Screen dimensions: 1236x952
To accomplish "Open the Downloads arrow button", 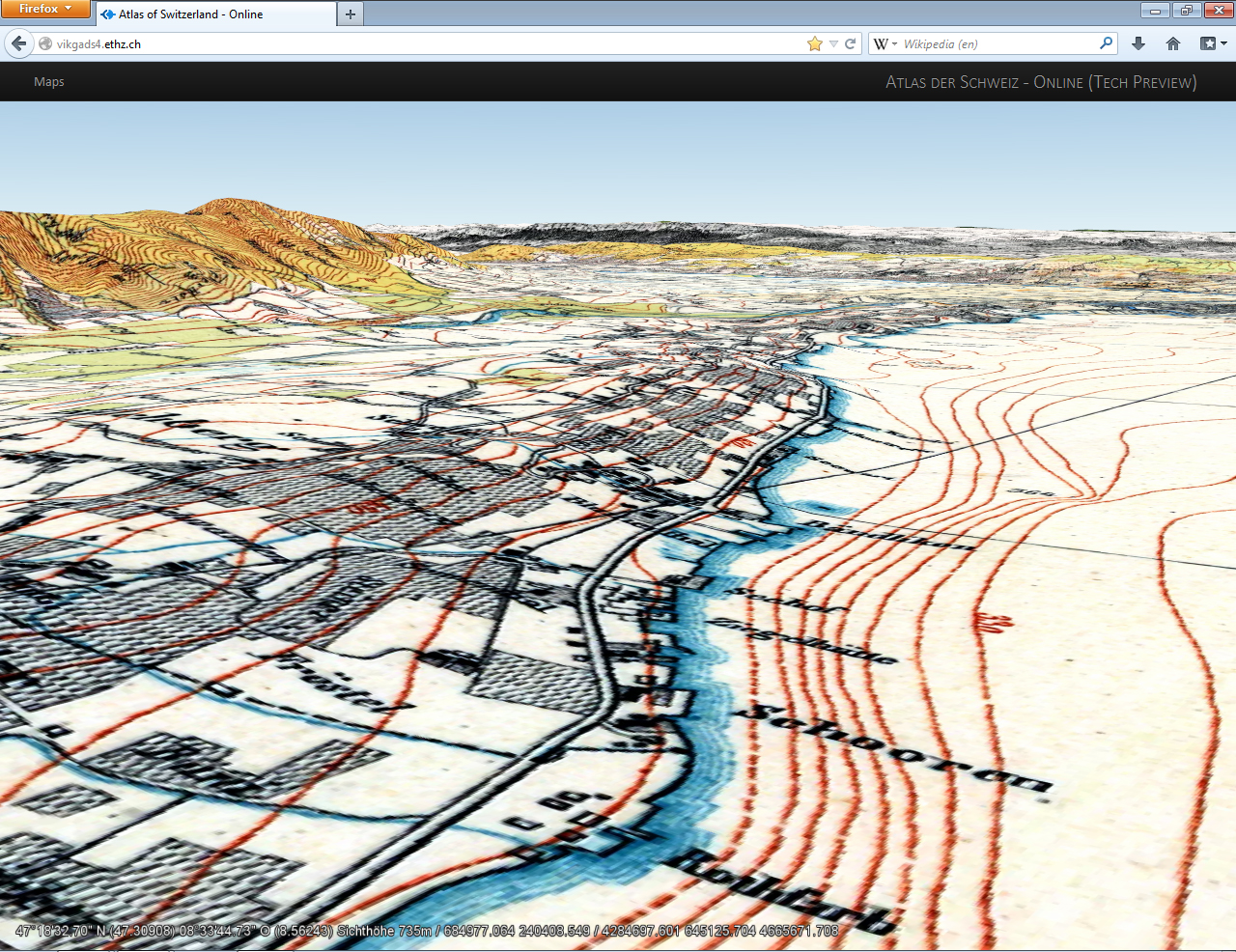I will pyautogui.click(x=1138, y=43).
